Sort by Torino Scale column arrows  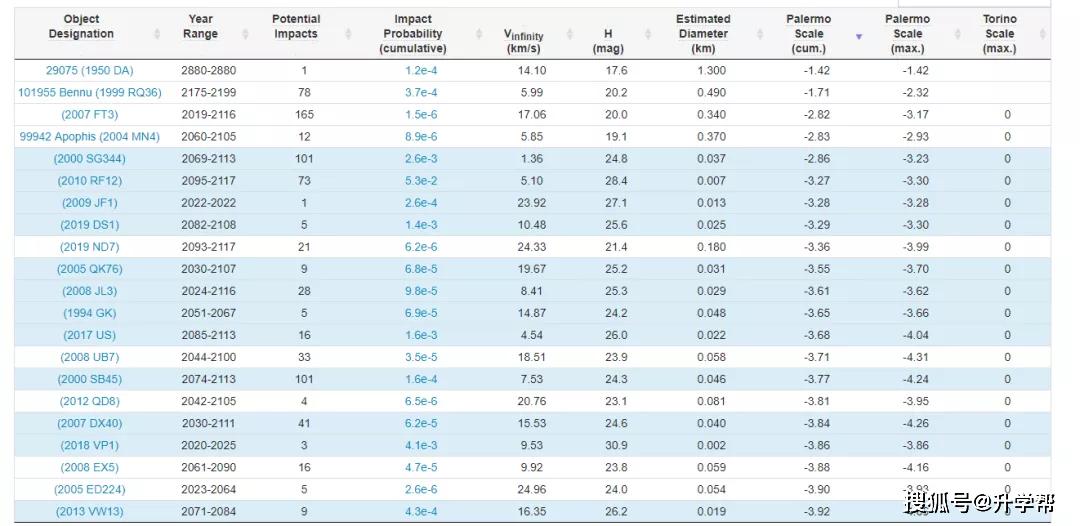click(1043, 34)
